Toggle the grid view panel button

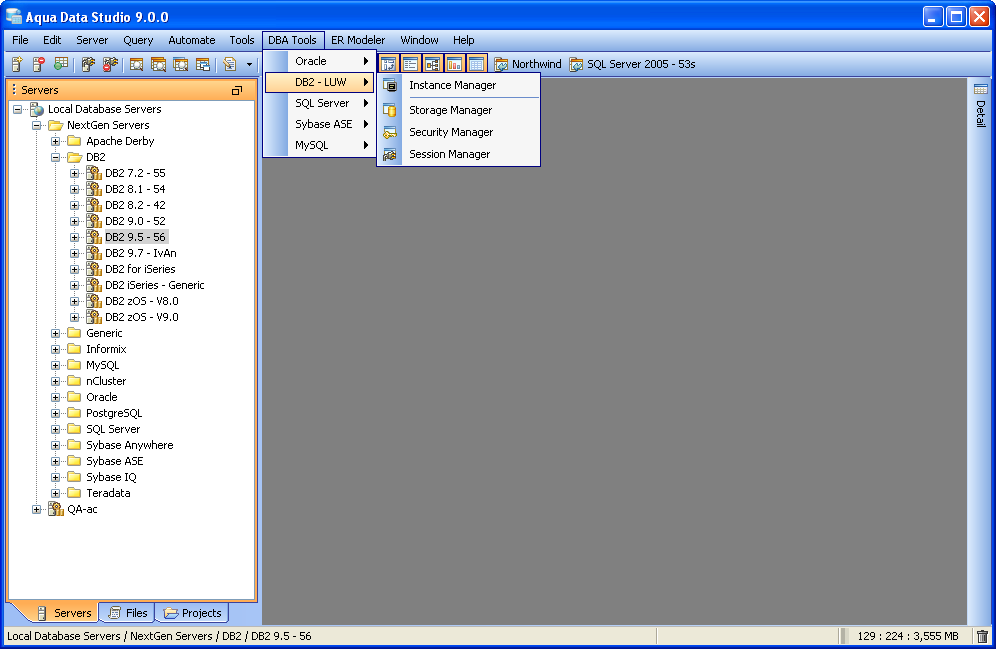[x=476, y=64]
